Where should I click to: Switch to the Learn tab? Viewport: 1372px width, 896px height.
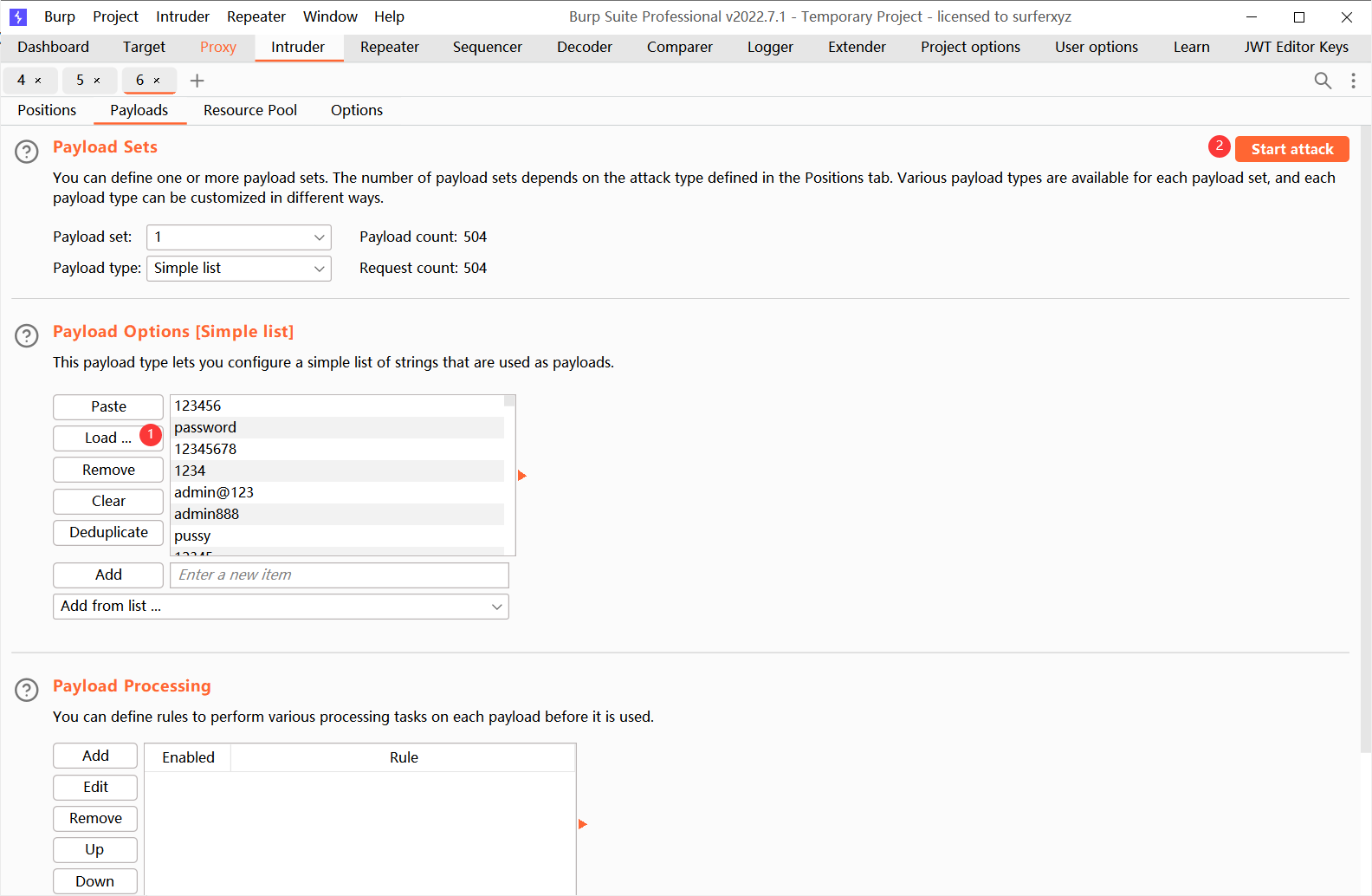click(x=1192, y=48)
